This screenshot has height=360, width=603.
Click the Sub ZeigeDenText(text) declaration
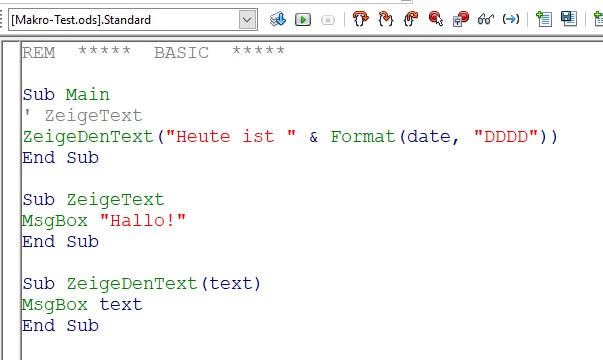pyautogui.click(x=142, y=284)
